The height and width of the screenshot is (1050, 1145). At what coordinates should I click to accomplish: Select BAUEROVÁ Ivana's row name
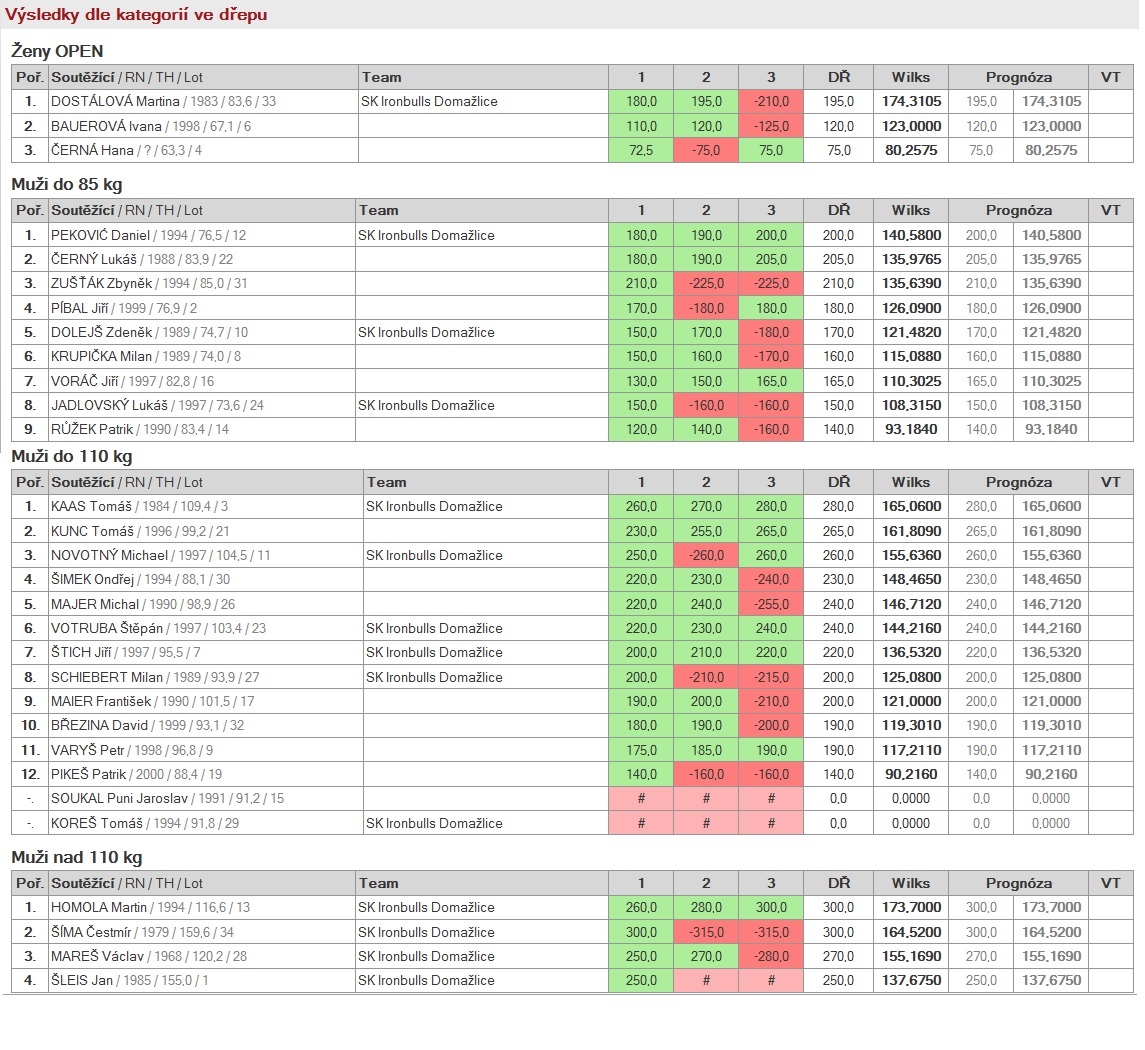coord(203,126)
